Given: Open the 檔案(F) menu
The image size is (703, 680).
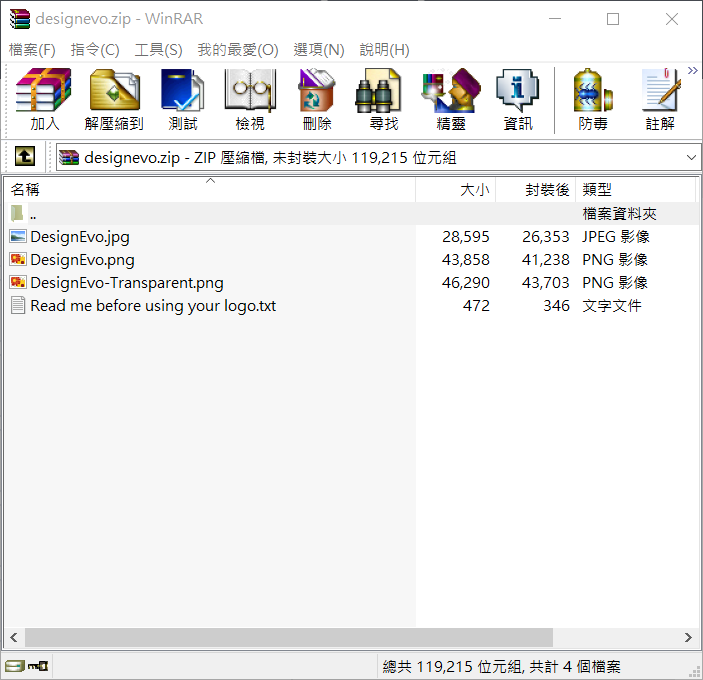Looking at the screenshot, I should tap(32, 50).
